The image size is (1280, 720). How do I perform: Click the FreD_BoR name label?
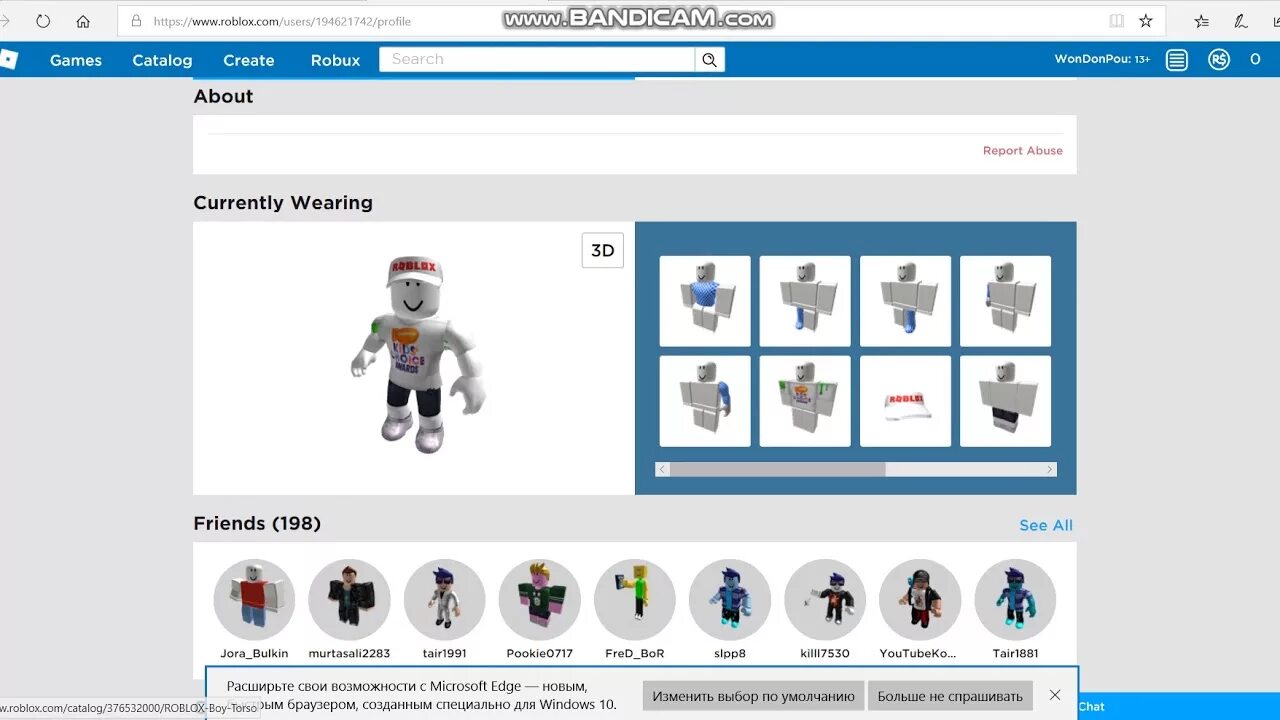pyautogui.click(x=635, y=654)
